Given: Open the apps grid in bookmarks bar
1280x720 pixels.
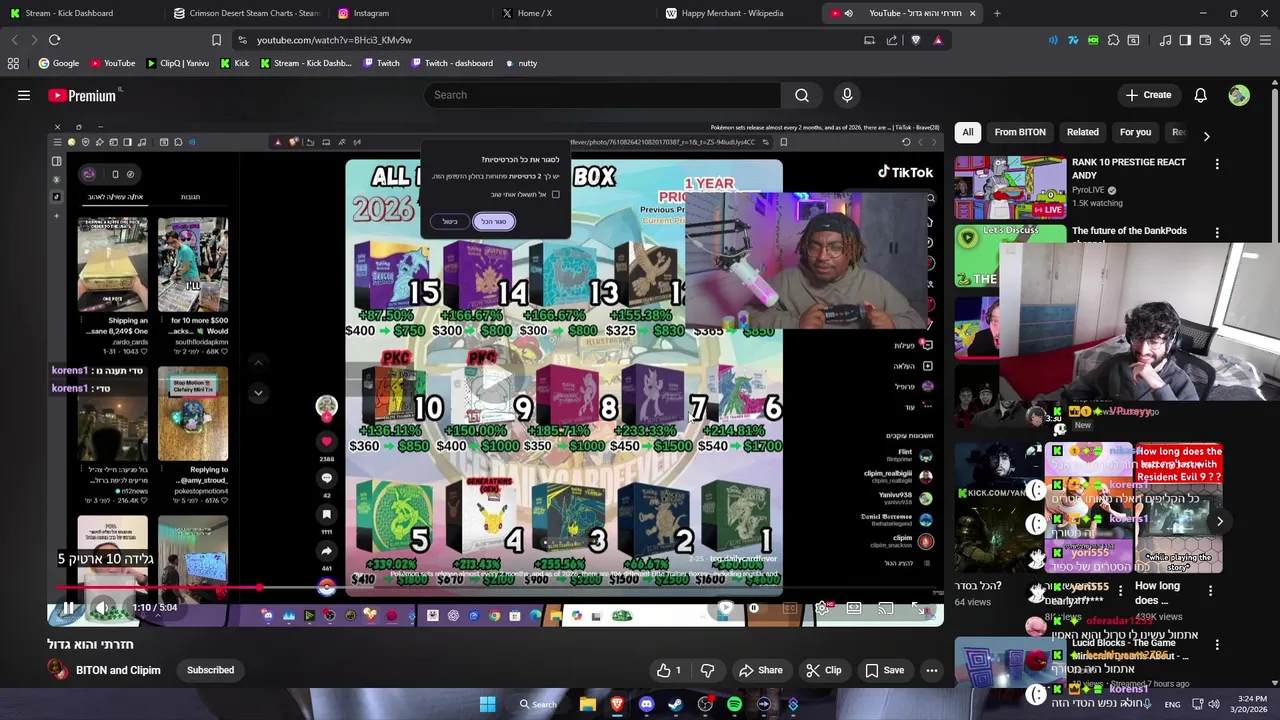Looking at the screenshot, I should coord(13,63).
